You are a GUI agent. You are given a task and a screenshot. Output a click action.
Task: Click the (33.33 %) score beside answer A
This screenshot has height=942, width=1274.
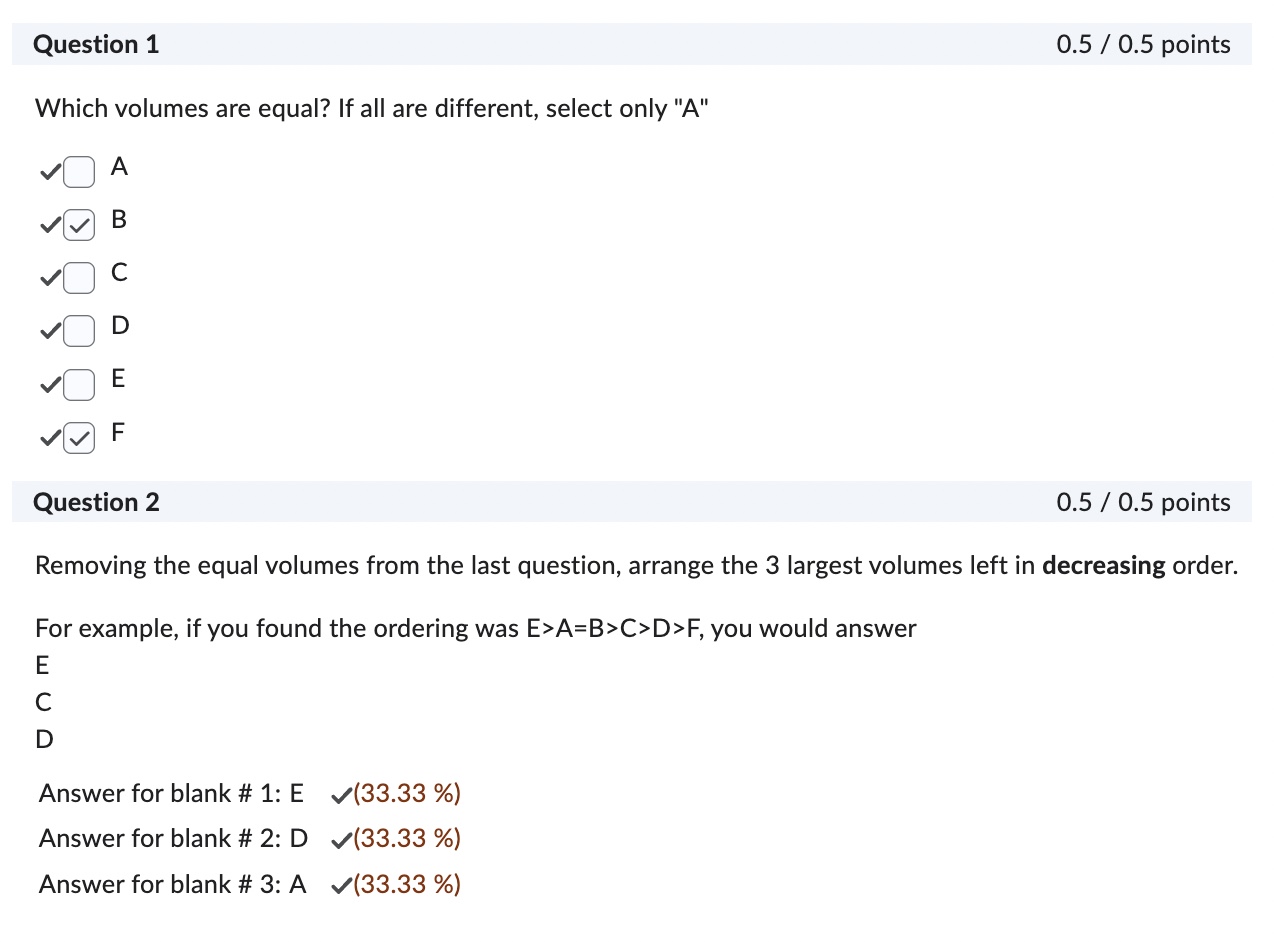(408, 884)
